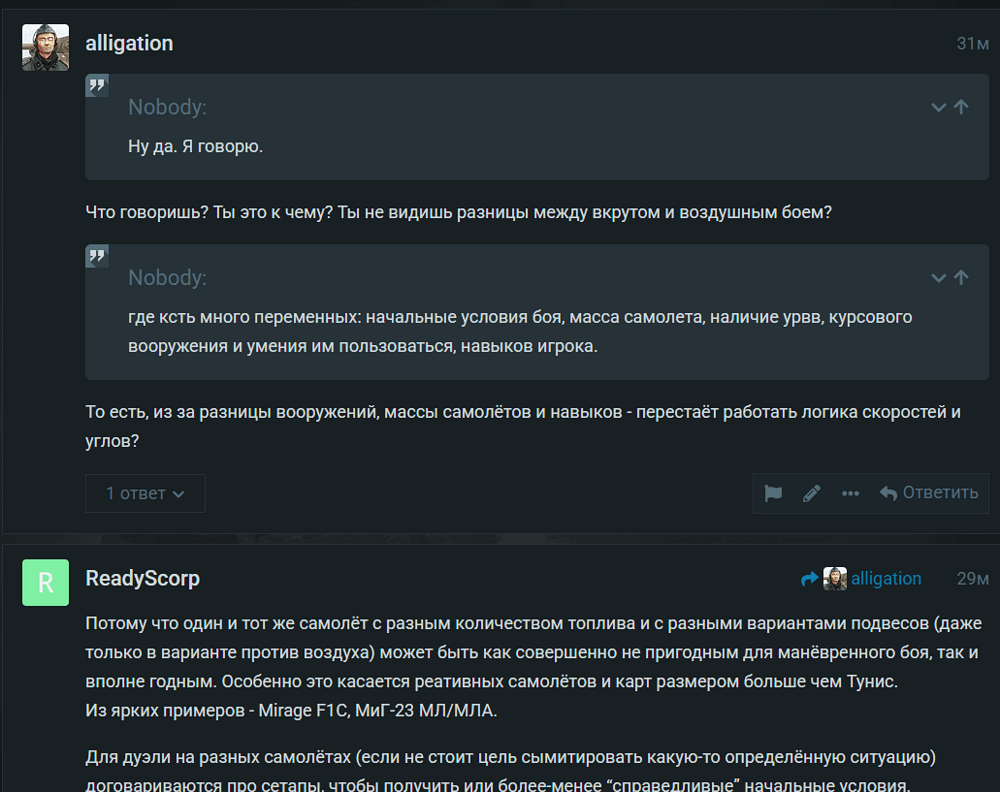
Task: Flag the alligation post with the flag icon
Action: pyautogui.click(x=773, y=493)
